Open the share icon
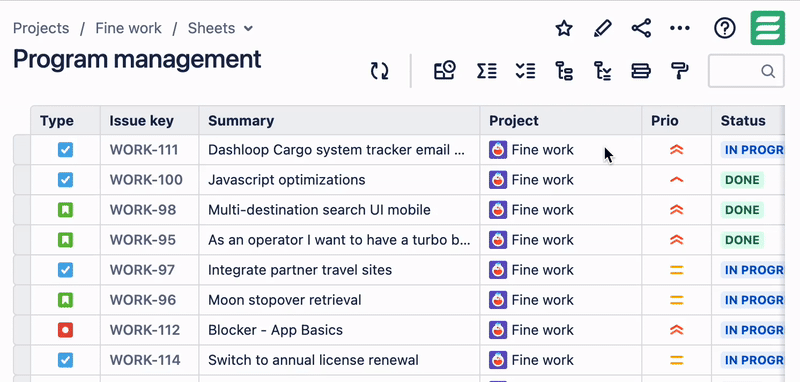The image size is (800, 382). pyautogui.click(x=641, y=28)
